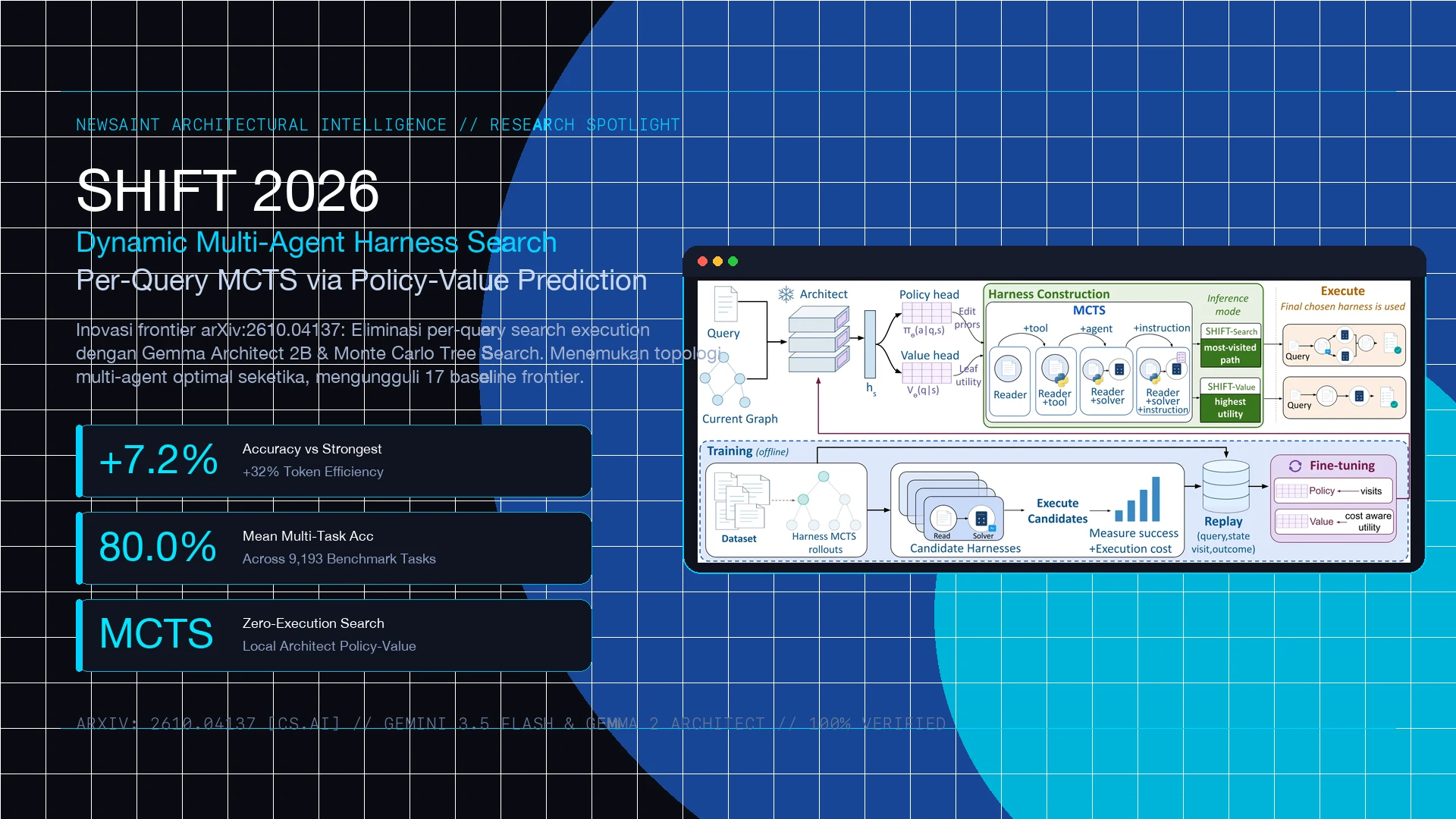Click the yellow window dot on the diagram frame
The image size is (1456, 819).
tap(717, 262)
